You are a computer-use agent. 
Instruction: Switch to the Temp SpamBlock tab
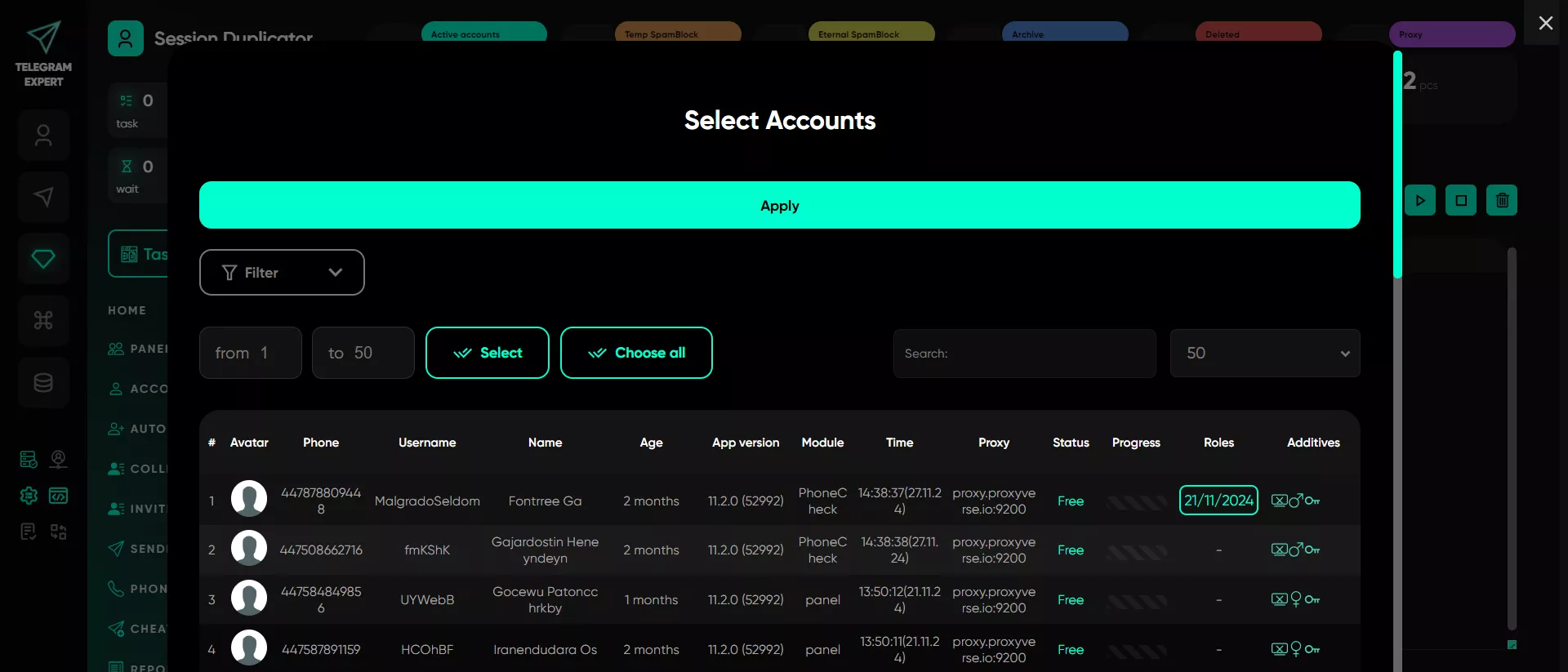tap(678, 33)
